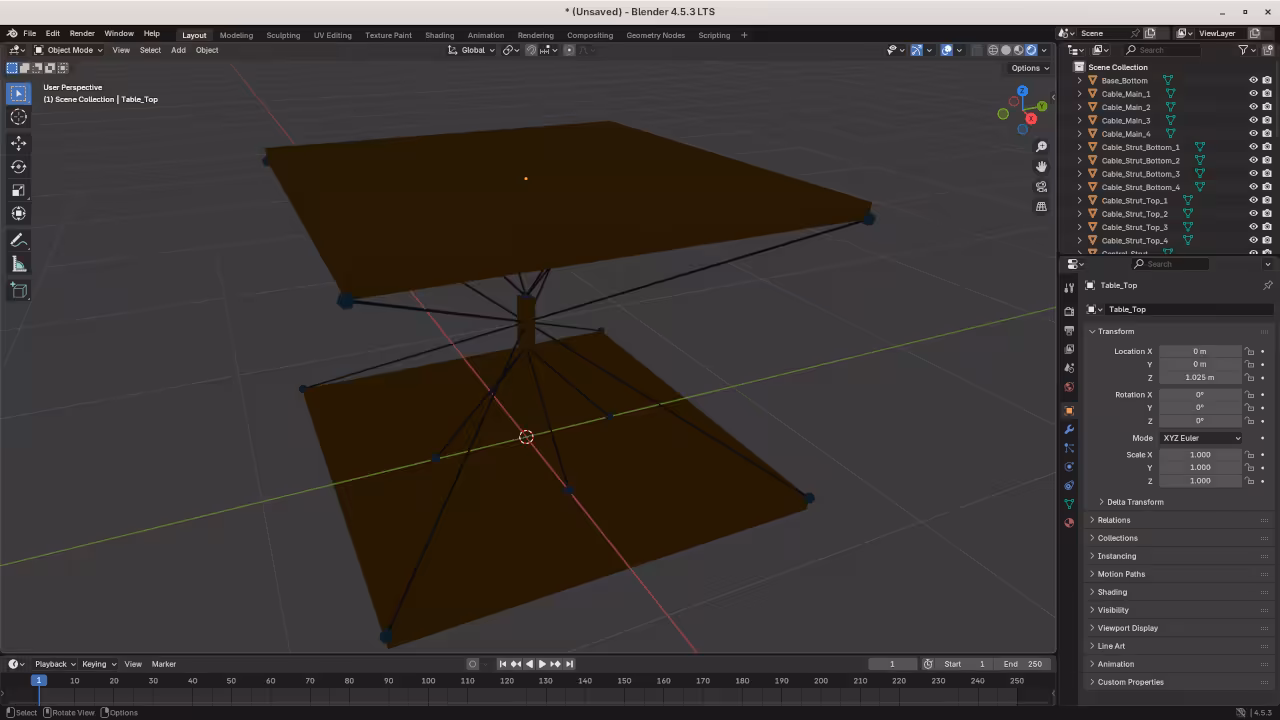Select the Scale tool
The width and height of the screenshot is (1280, 720).
click(x=19, y=190)
